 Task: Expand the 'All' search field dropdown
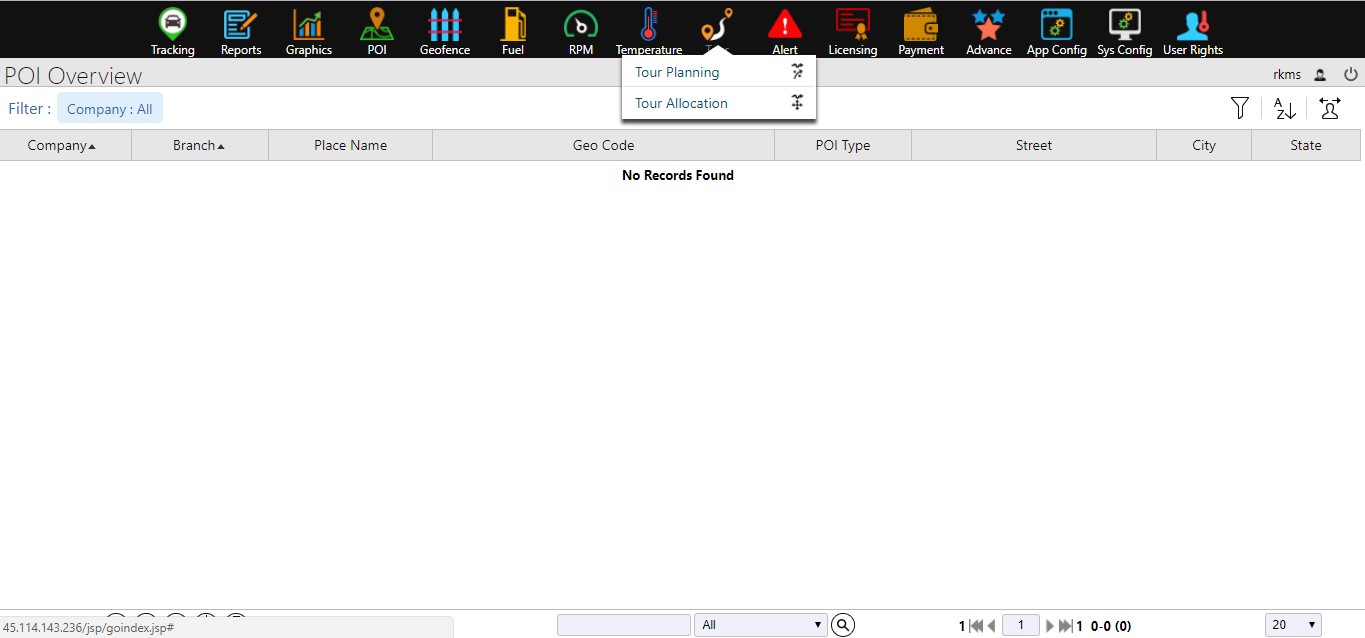760,625
